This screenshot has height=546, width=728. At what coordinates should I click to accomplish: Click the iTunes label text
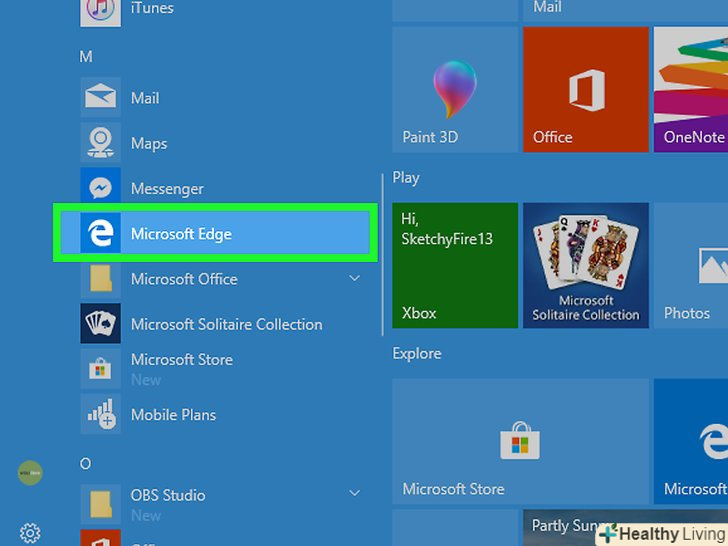point(152,8)
